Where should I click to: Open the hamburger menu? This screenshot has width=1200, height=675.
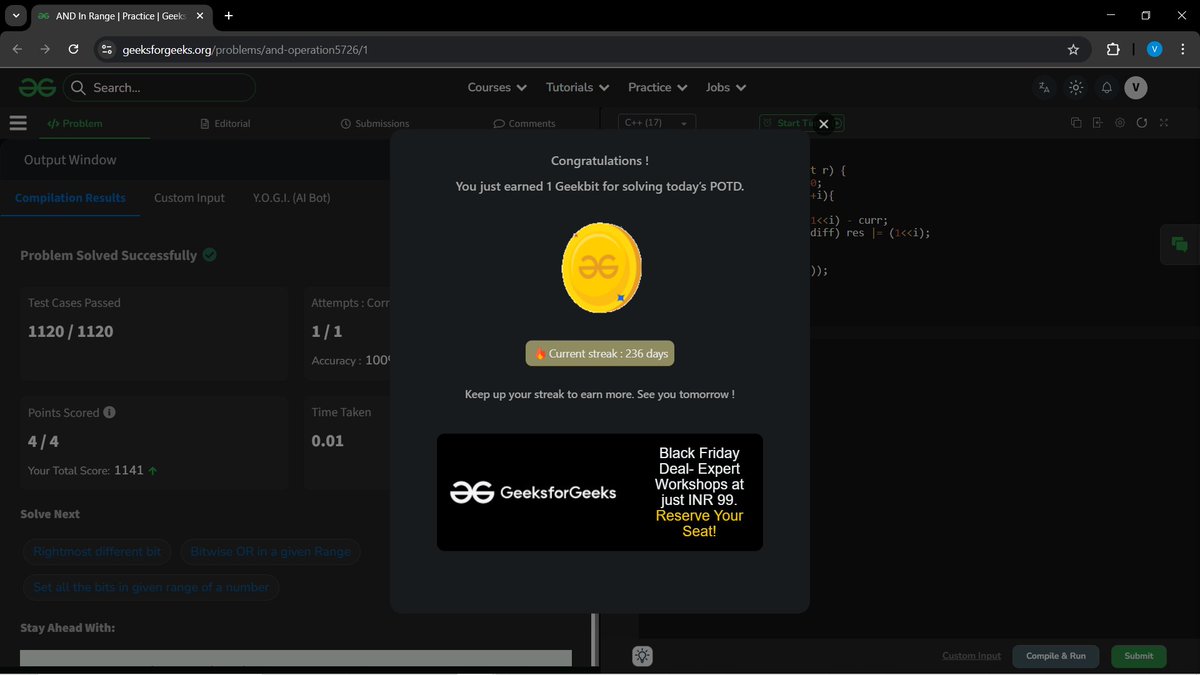[x=18, y=122]
